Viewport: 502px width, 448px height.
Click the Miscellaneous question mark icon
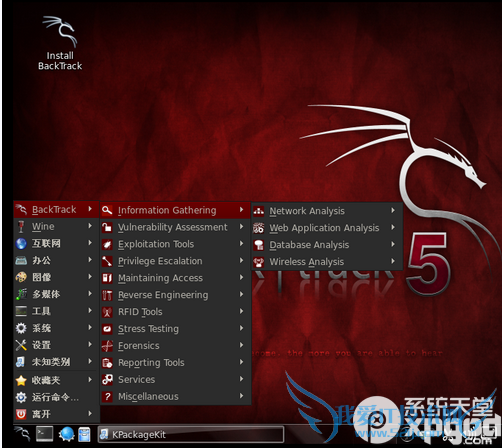coord(107,396)
